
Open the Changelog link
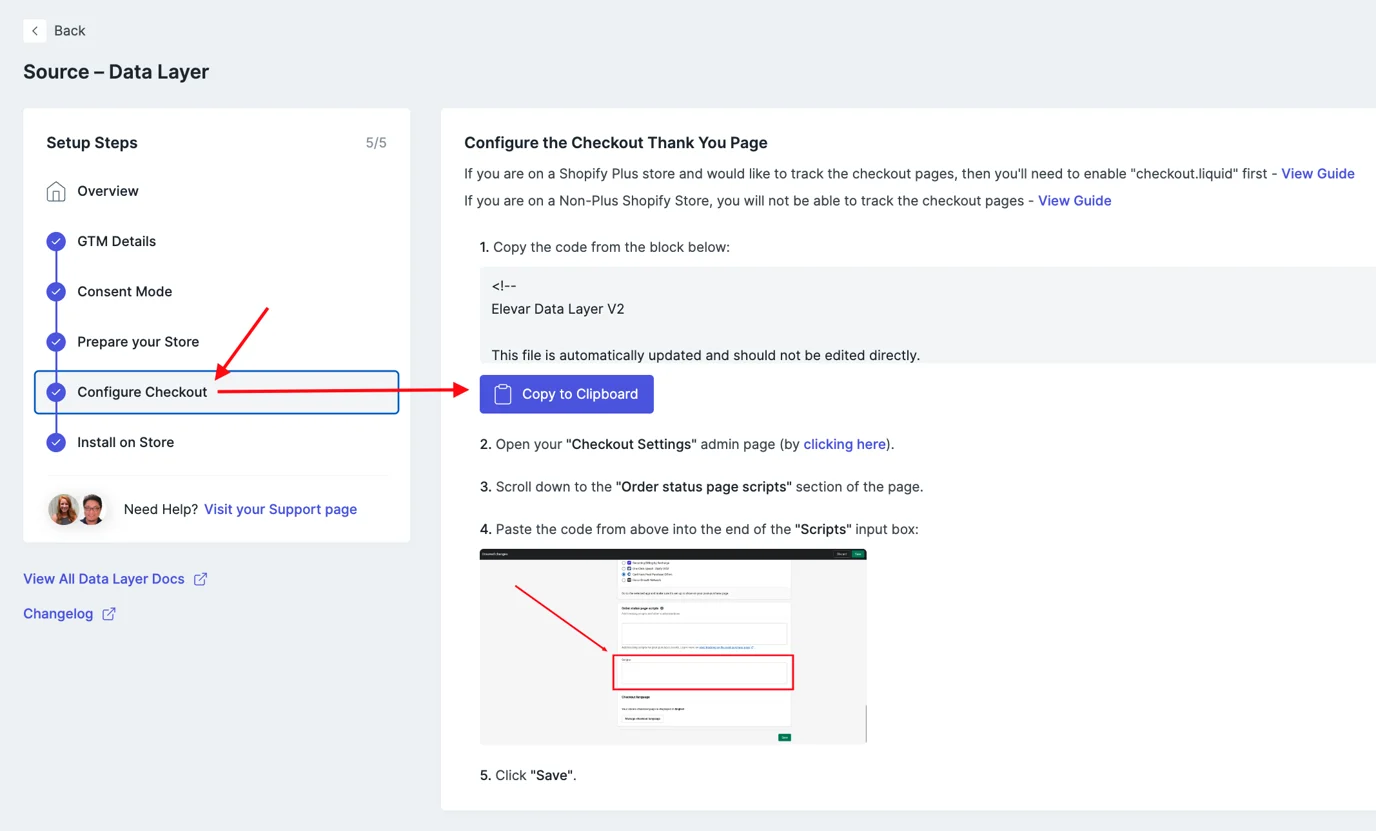coord(58,614)
